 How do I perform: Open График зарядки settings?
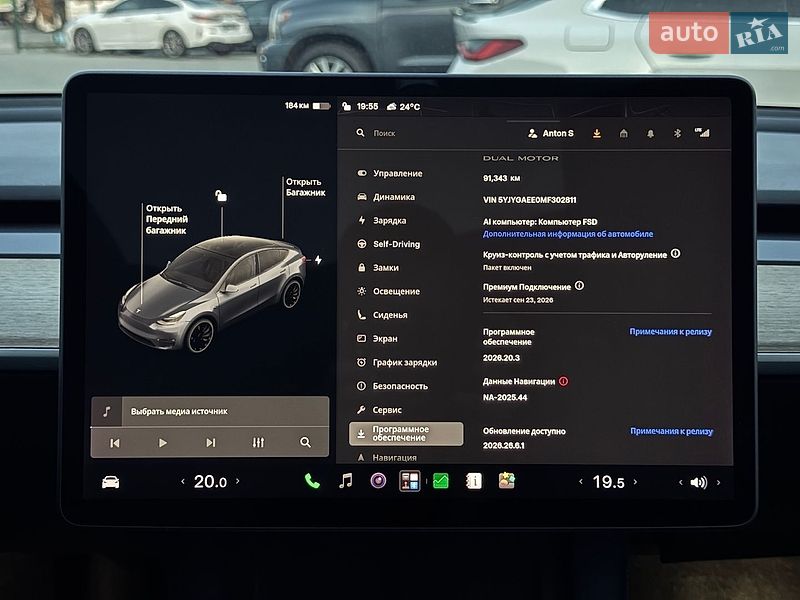pyautogui.click(x=397, y=362)
